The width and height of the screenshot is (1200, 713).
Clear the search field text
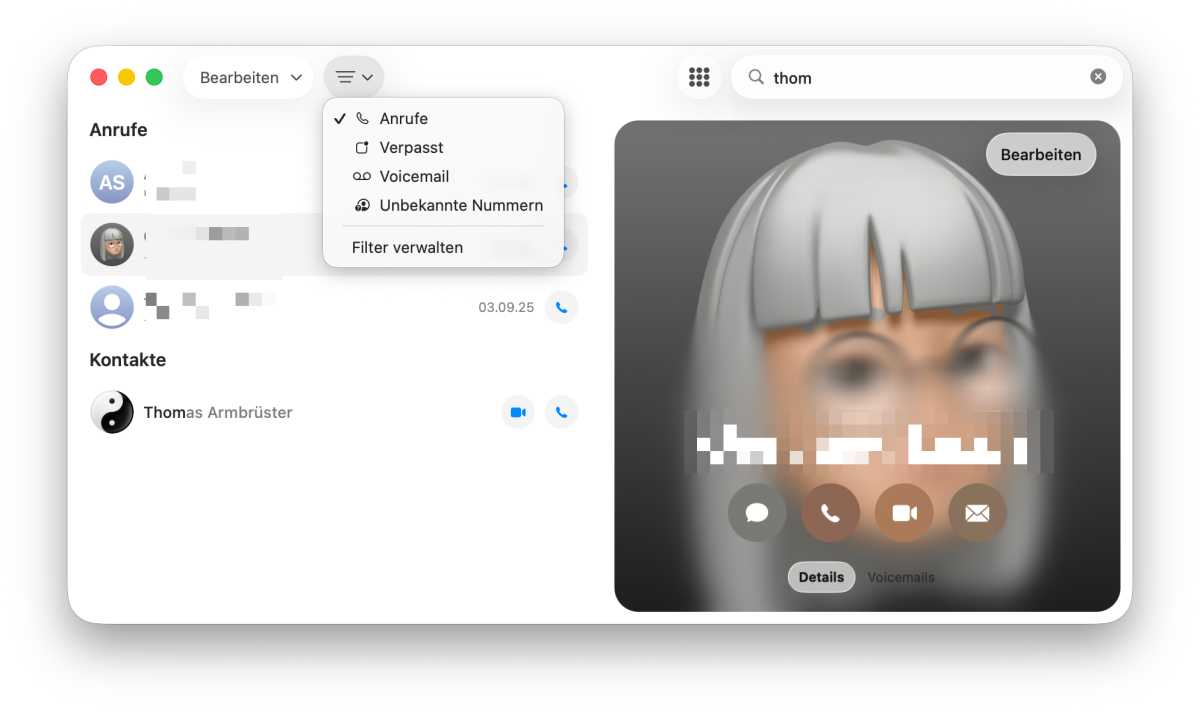click(x=1098, y=77)
